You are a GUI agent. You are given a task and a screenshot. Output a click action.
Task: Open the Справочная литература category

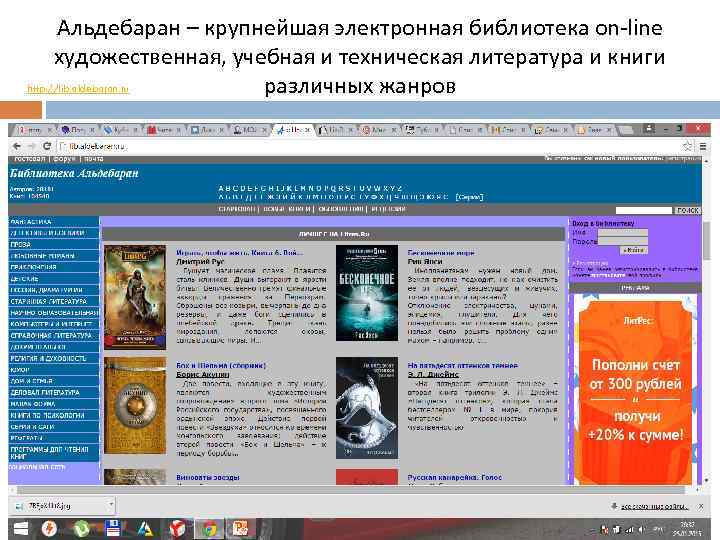(x=53, y=336)
